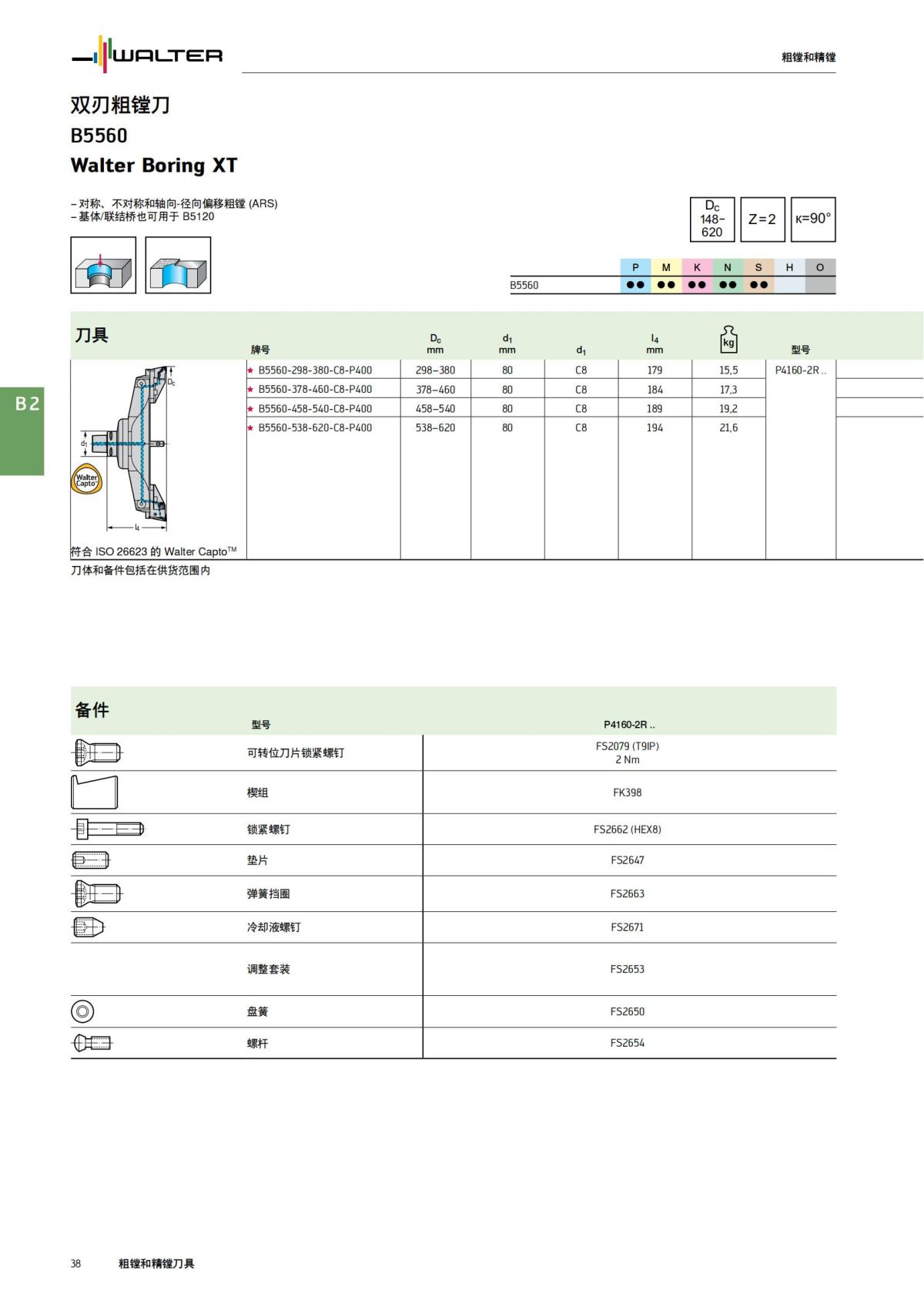Click the FS2654 part number

click(628, 1043)
